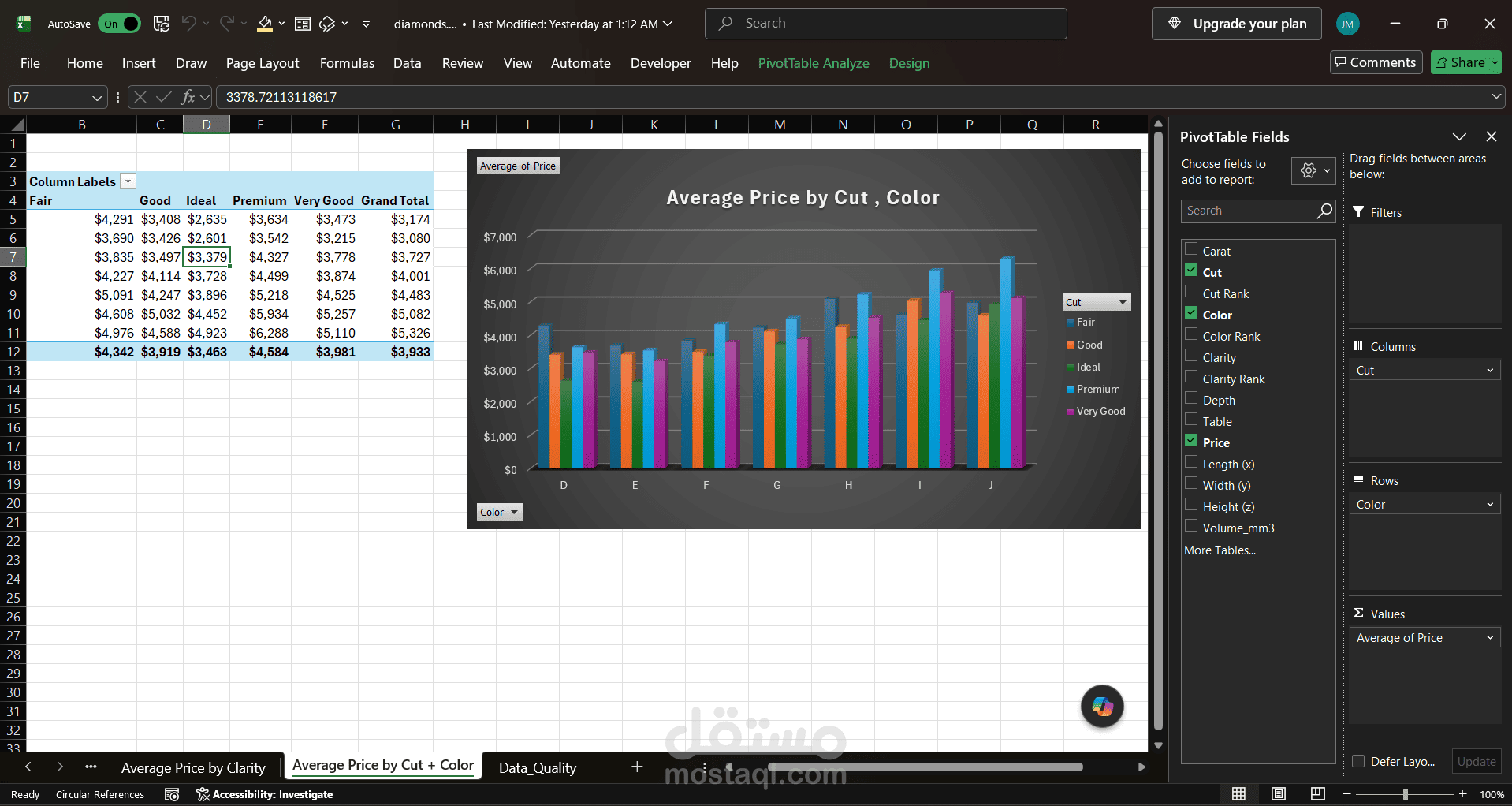Click the Save icon in the title bar
The width and height of the screenshot is (1512, 806).
(162, 24)
